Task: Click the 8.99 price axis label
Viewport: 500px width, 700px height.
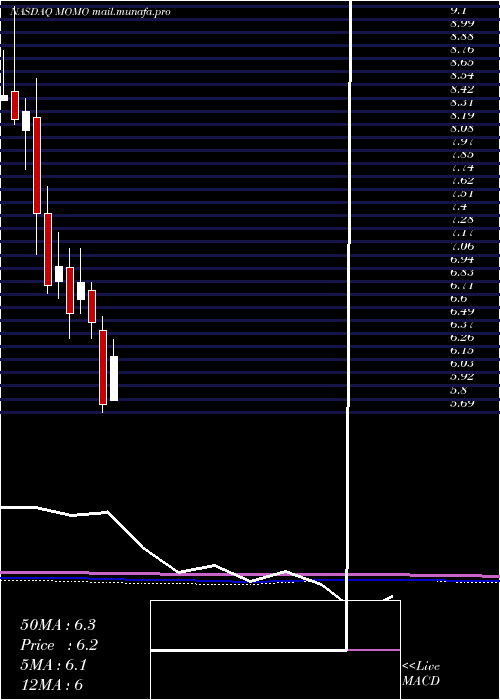Action: pyautogui.click(x=462, y=24)
